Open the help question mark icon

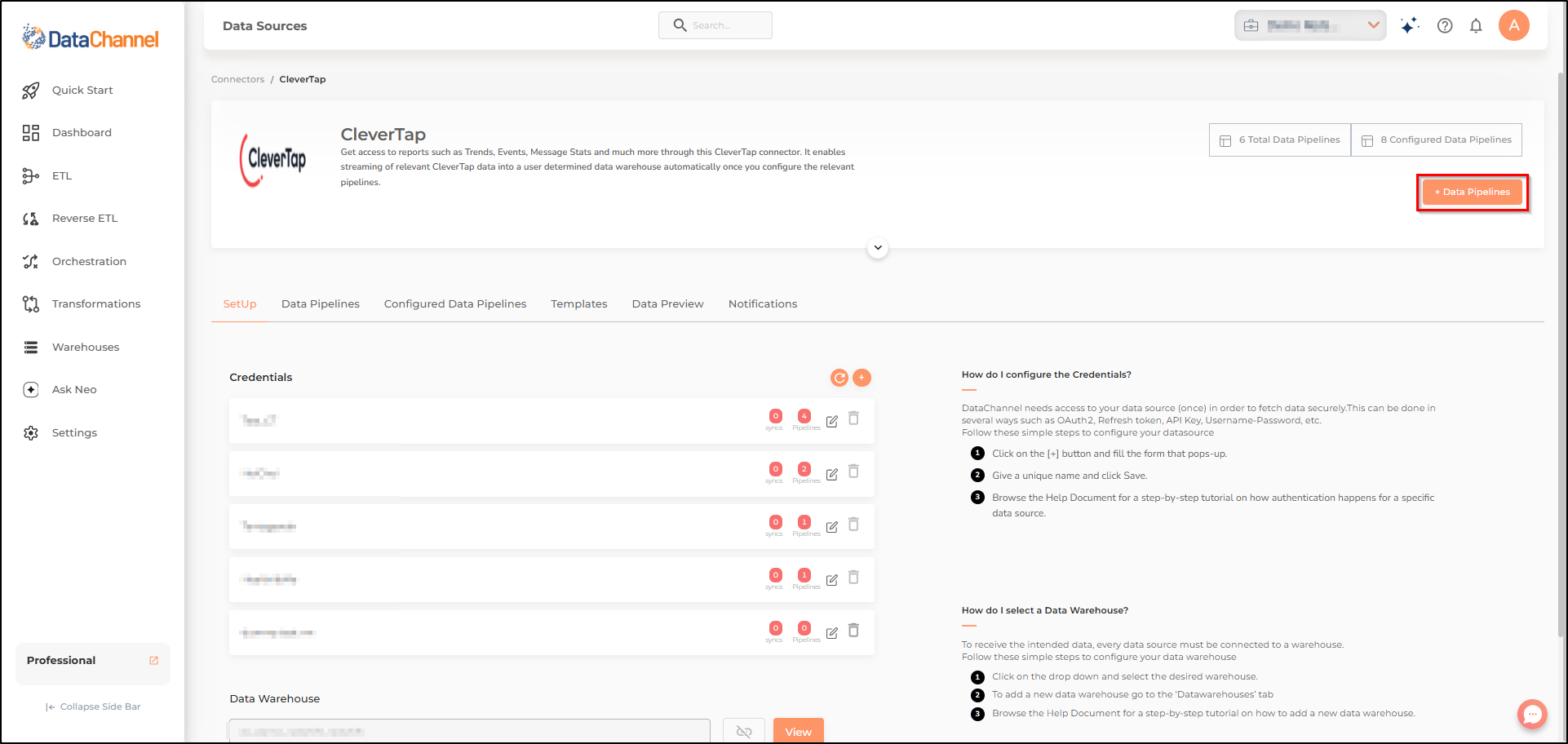pyautogui.click(x=1445, y=26)
